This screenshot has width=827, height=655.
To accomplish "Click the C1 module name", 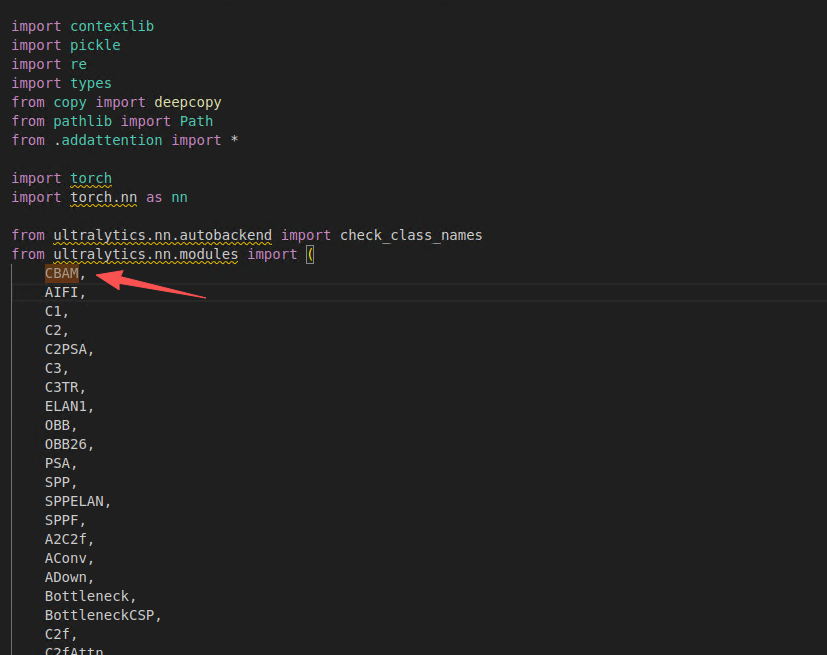I will point(53,311).
